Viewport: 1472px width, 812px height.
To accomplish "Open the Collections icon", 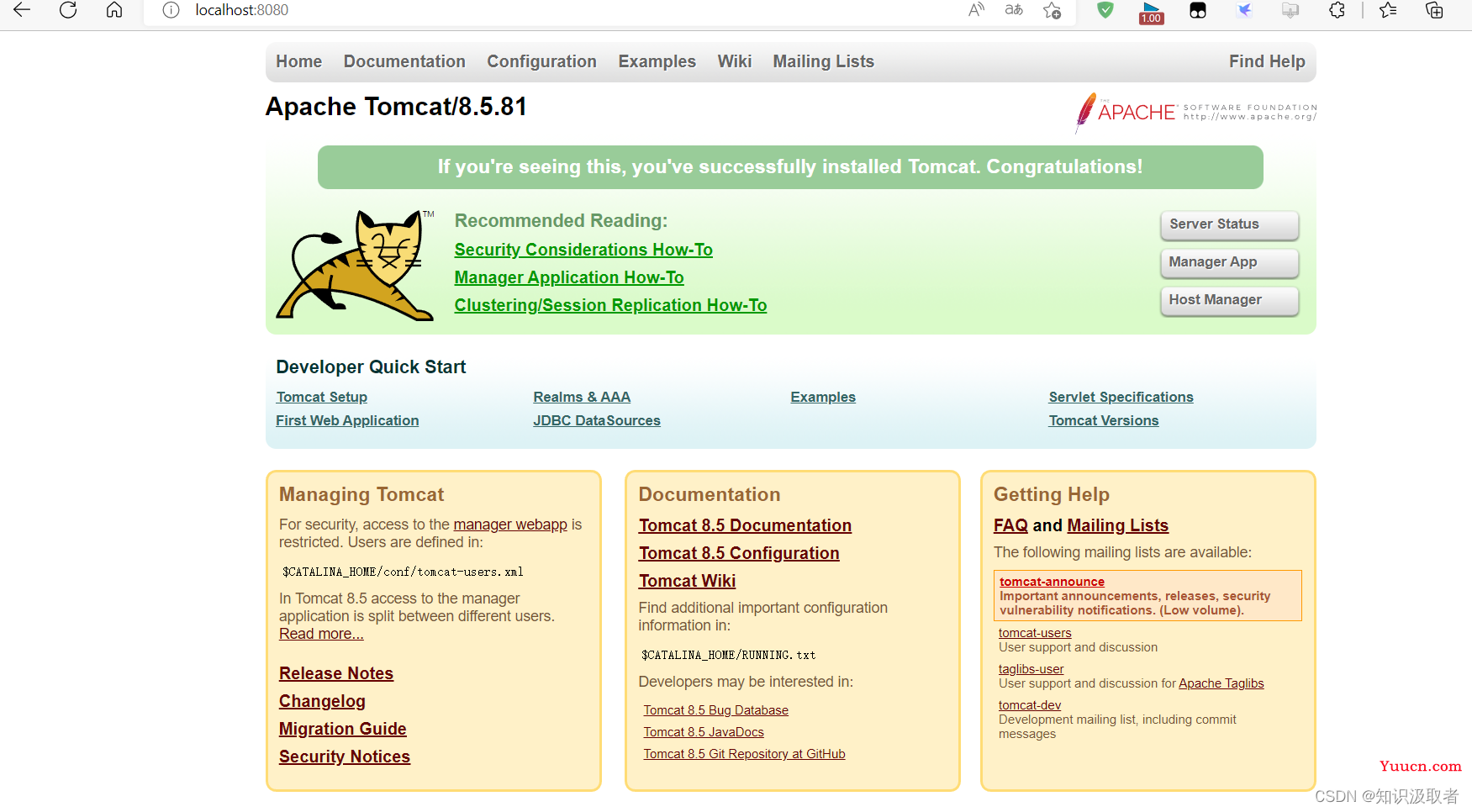I will click(x=1434, y=10).
